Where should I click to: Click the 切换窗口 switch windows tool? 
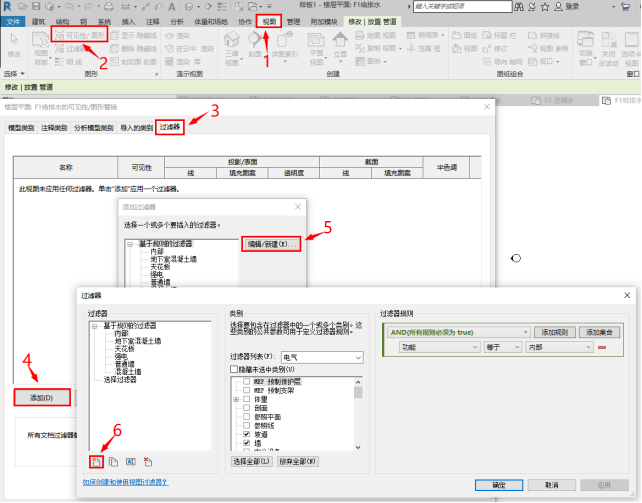[586, 48]
